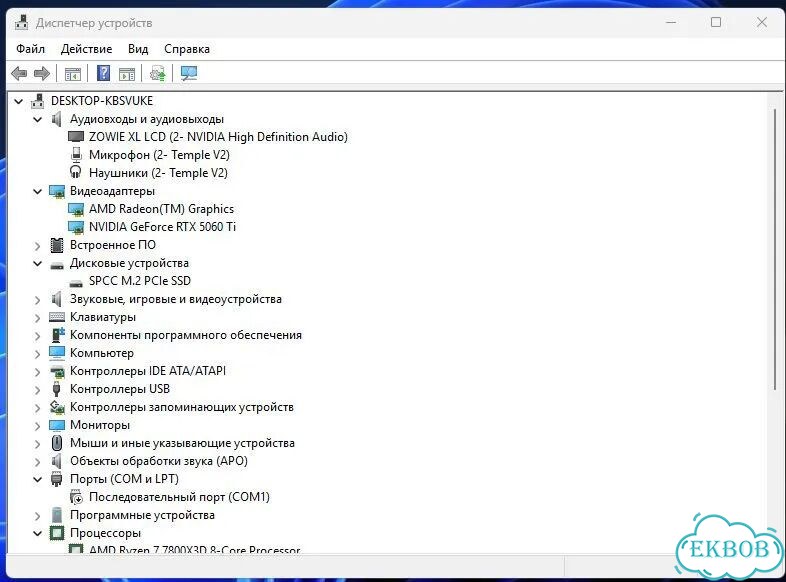The width and height of the screenshot is (786, 582).
Task: Show or hide the action pane
Action: 127,74
